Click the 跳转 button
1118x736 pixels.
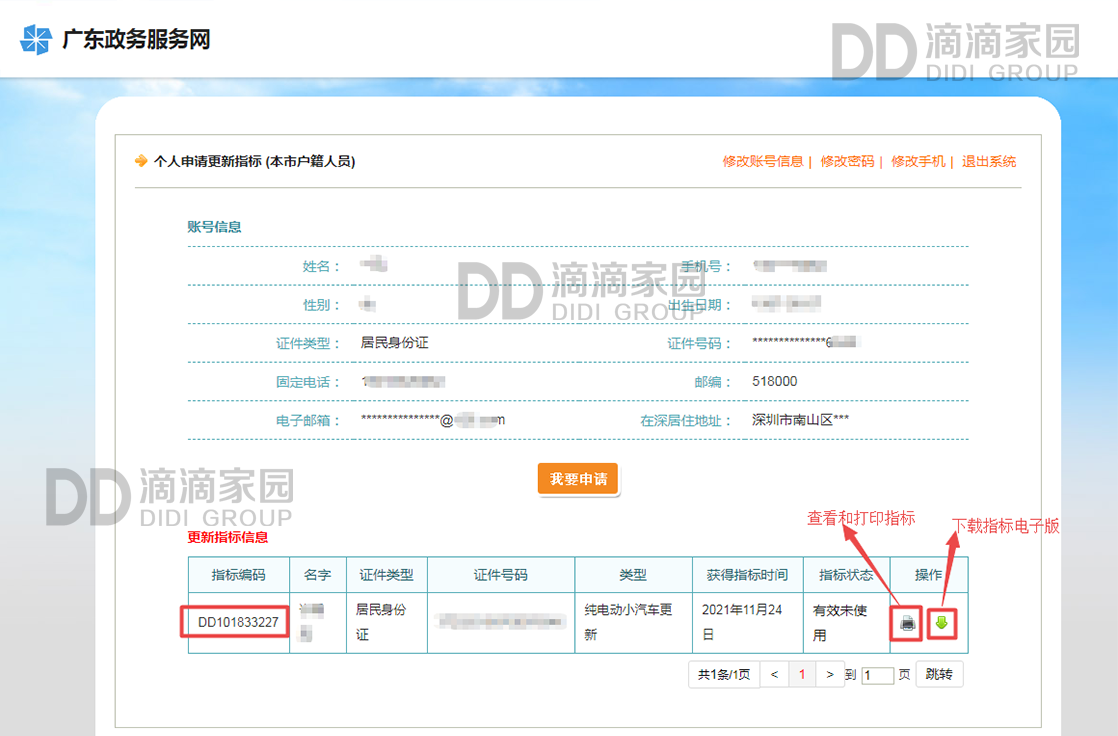939,674
